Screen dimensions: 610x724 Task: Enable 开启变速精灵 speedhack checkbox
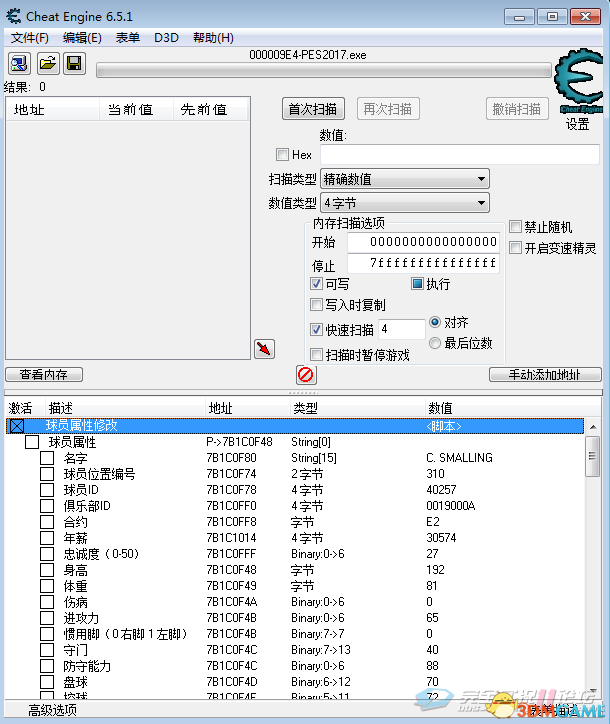pos(515,248)
